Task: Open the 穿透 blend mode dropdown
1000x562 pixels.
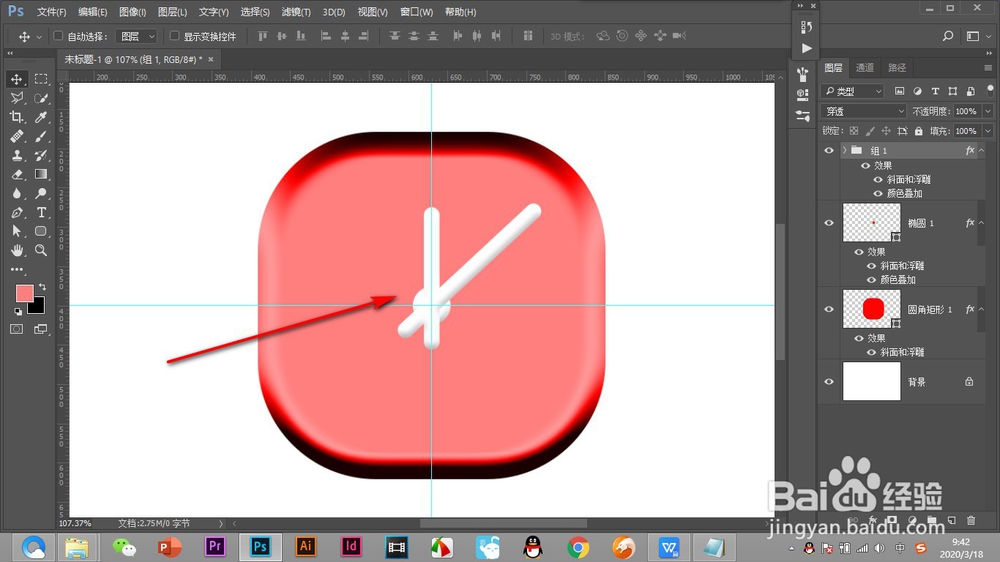Action: coord(864,111)
